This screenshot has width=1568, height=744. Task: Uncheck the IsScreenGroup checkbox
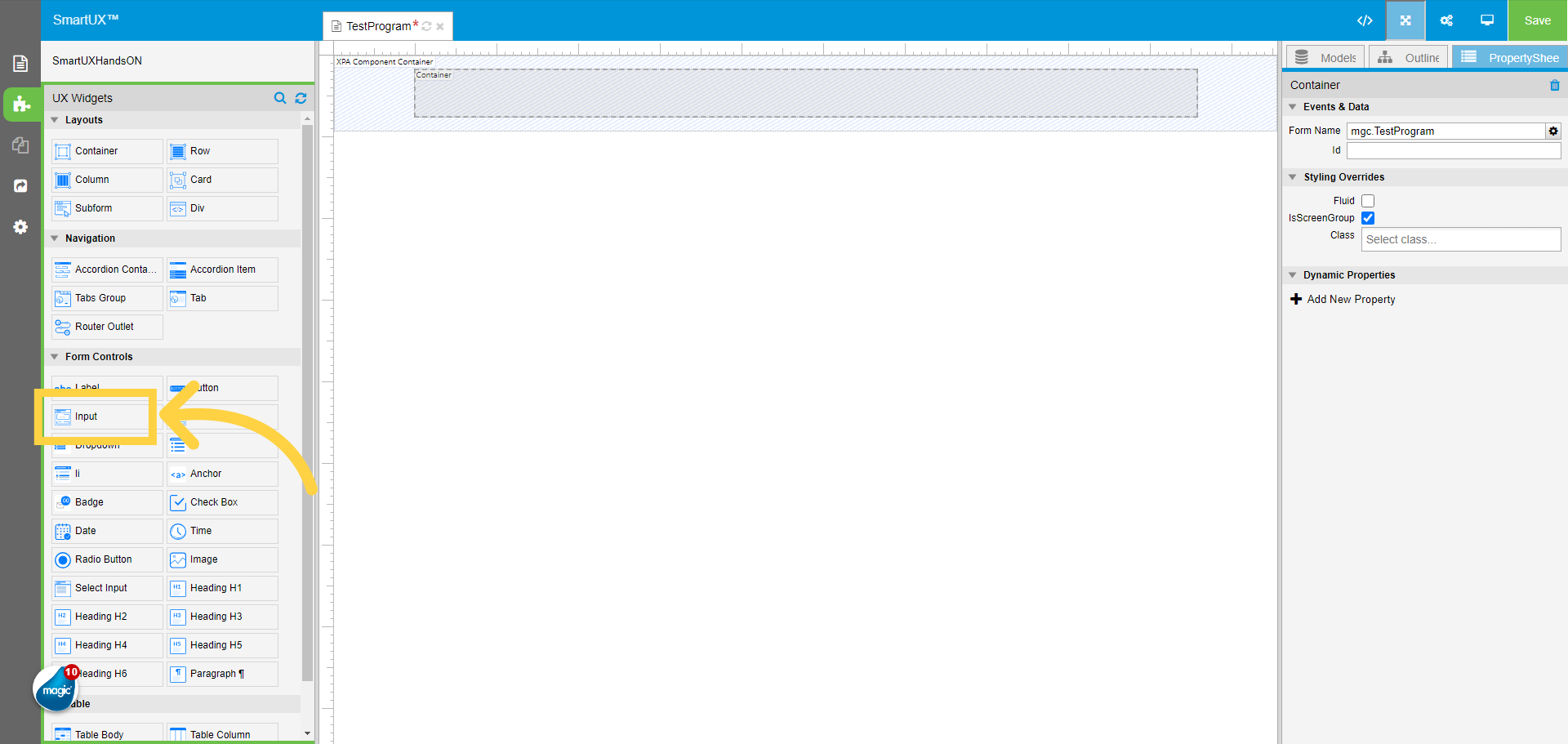click(x=1368, y=218)
